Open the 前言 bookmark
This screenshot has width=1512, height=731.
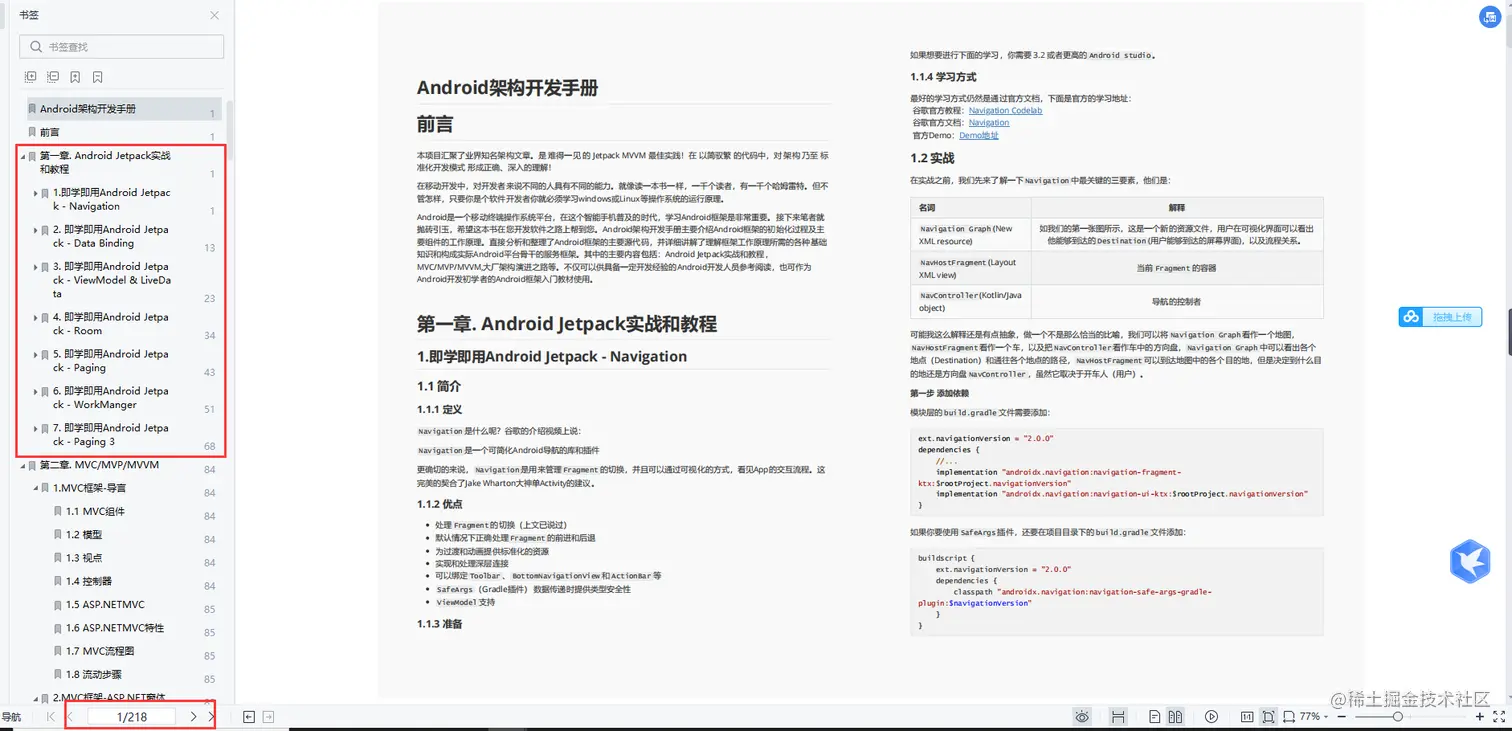(x=50, y=132)
